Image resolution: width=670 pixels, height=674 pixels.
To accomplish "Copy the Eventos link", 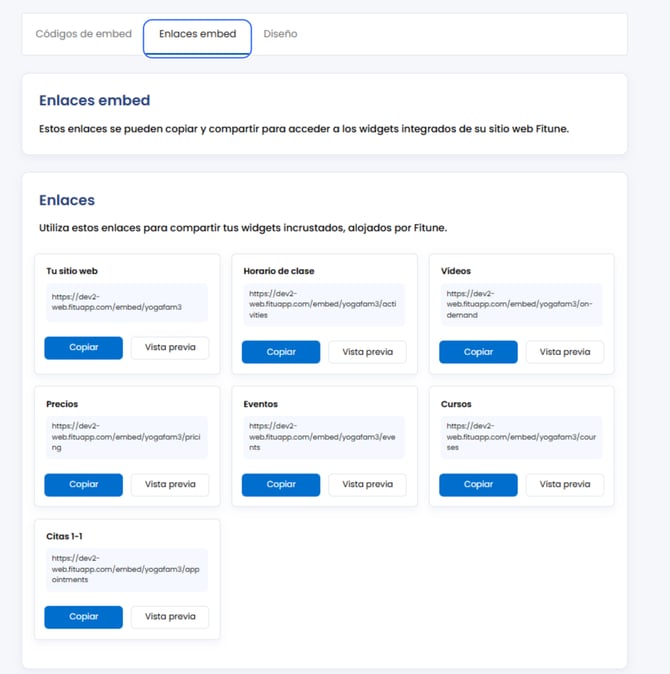I will tap(281, 484).
